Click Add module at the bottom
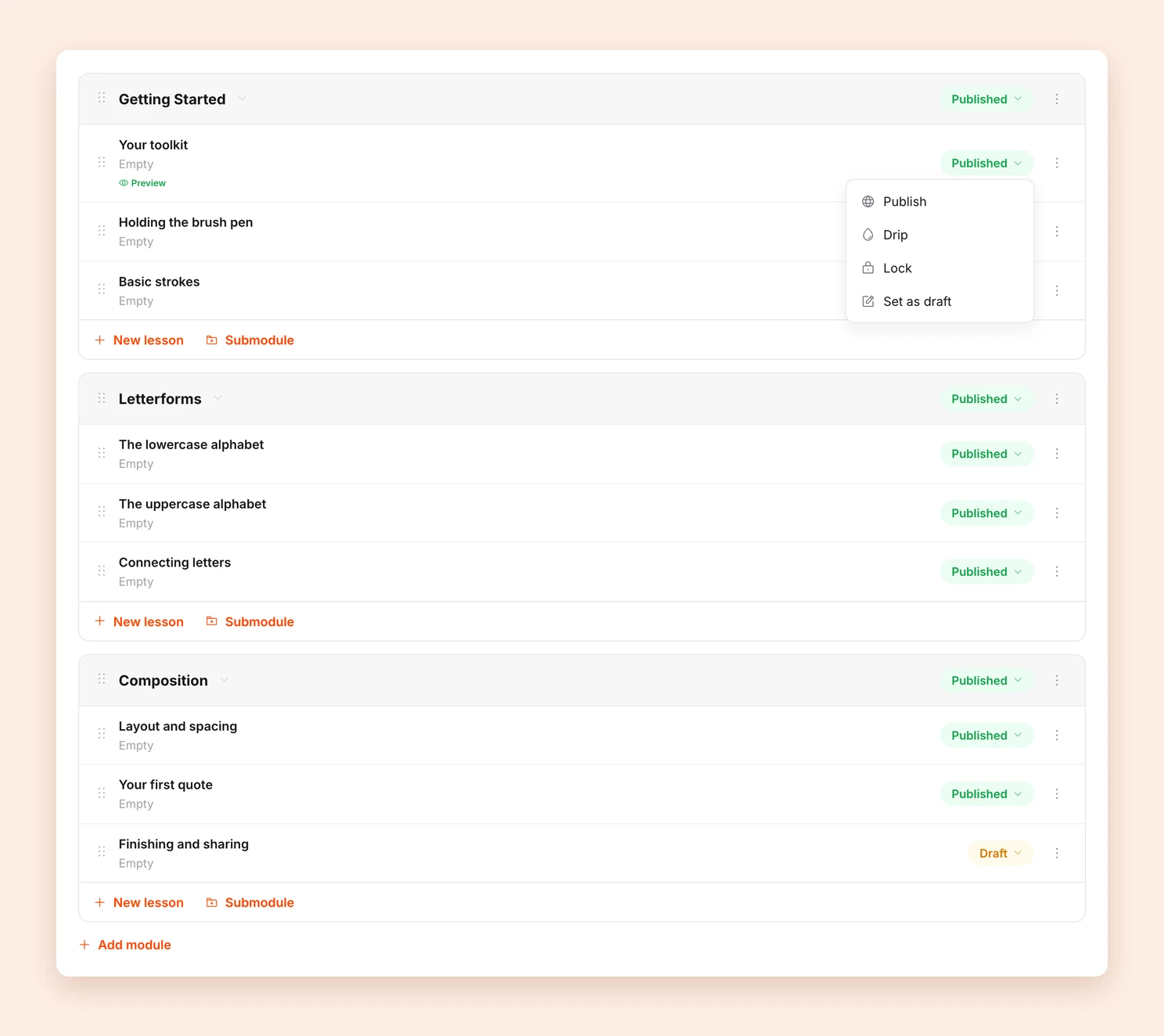 125,945
